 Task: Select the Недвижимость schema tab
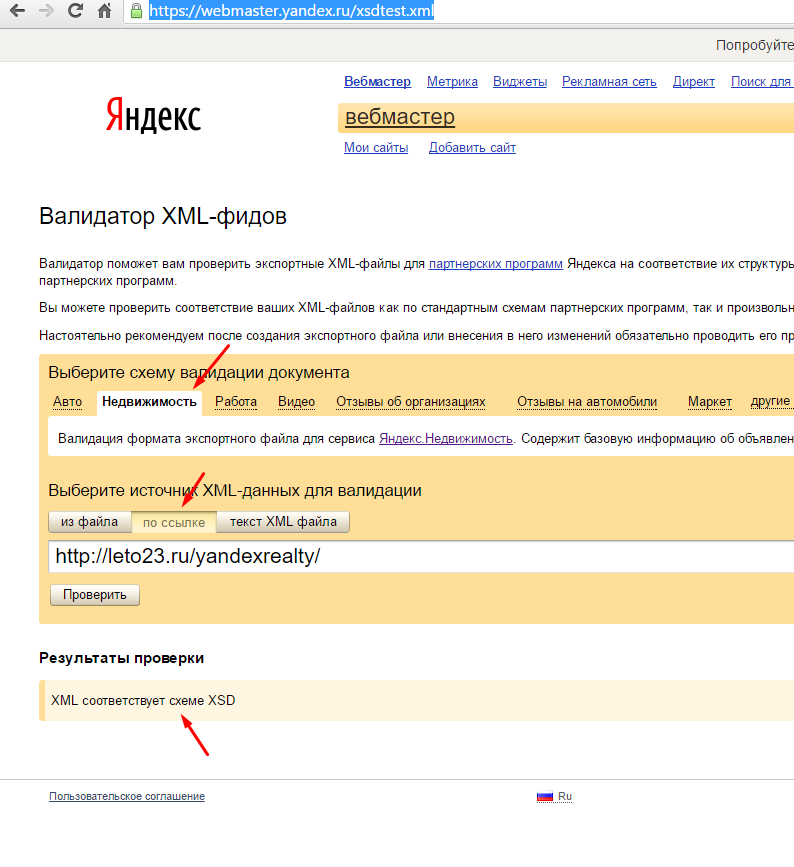[x=149, y=402]
